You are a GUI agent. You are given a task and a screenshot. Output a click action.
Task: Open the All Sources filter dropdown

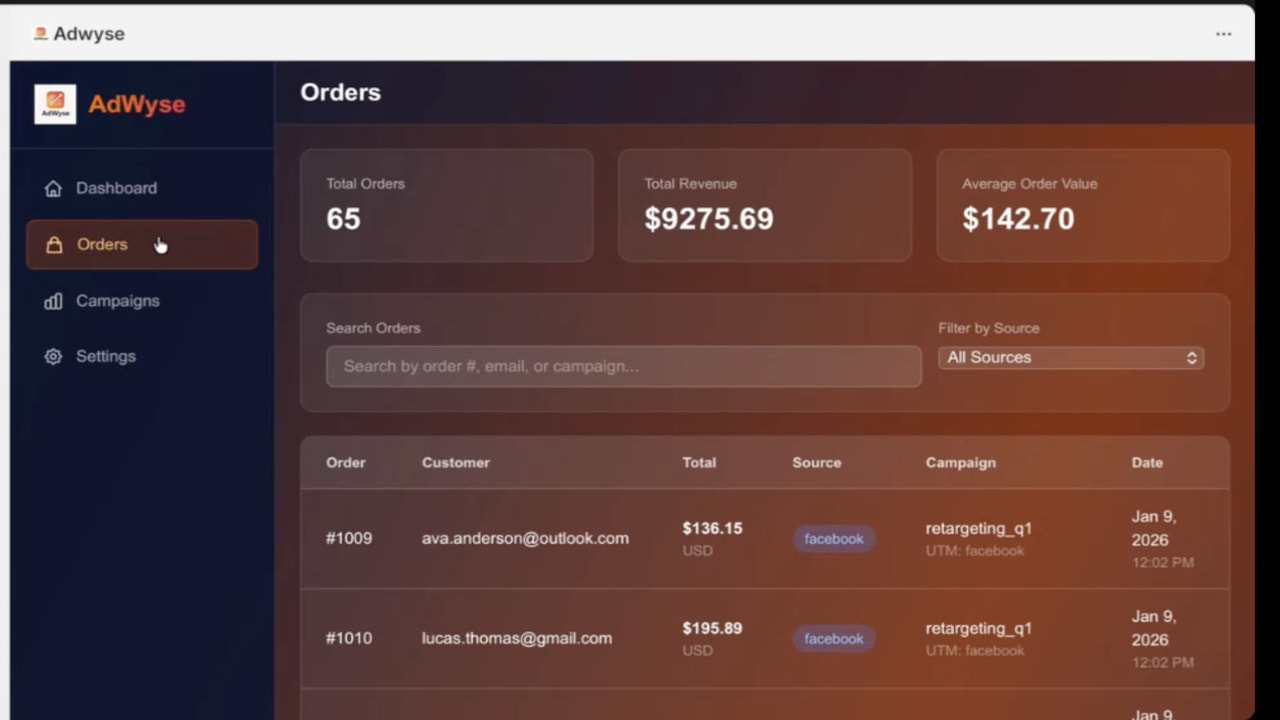(x=1071, y=358)
